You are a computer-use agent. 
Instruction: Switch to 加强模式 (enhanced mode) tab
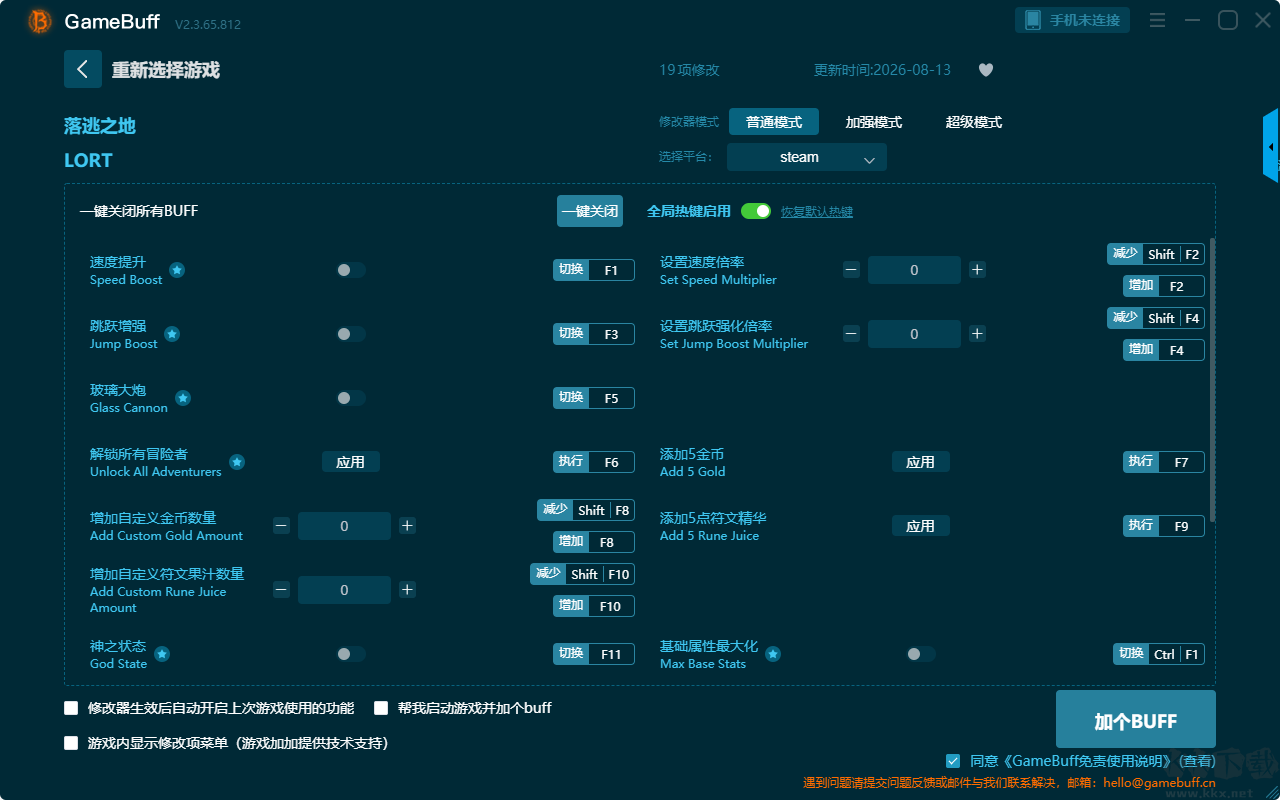pyautogui.click(x=874, y=122)
